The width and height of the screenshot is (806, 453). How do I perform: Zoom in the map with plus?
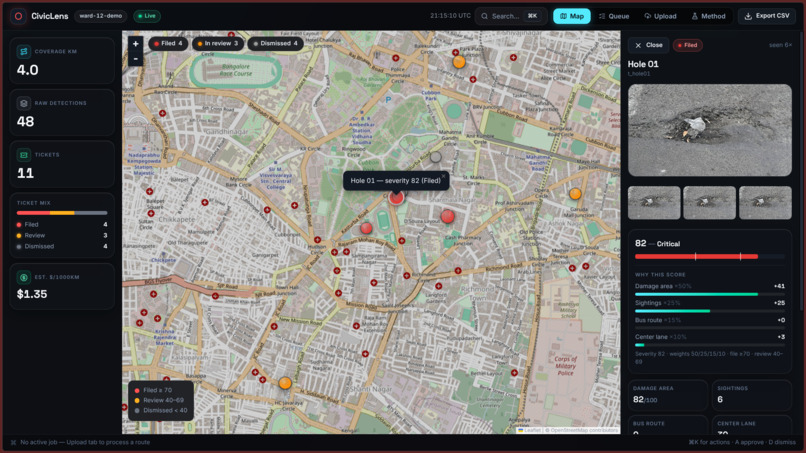pyautogui.click(x=135, y=44)
